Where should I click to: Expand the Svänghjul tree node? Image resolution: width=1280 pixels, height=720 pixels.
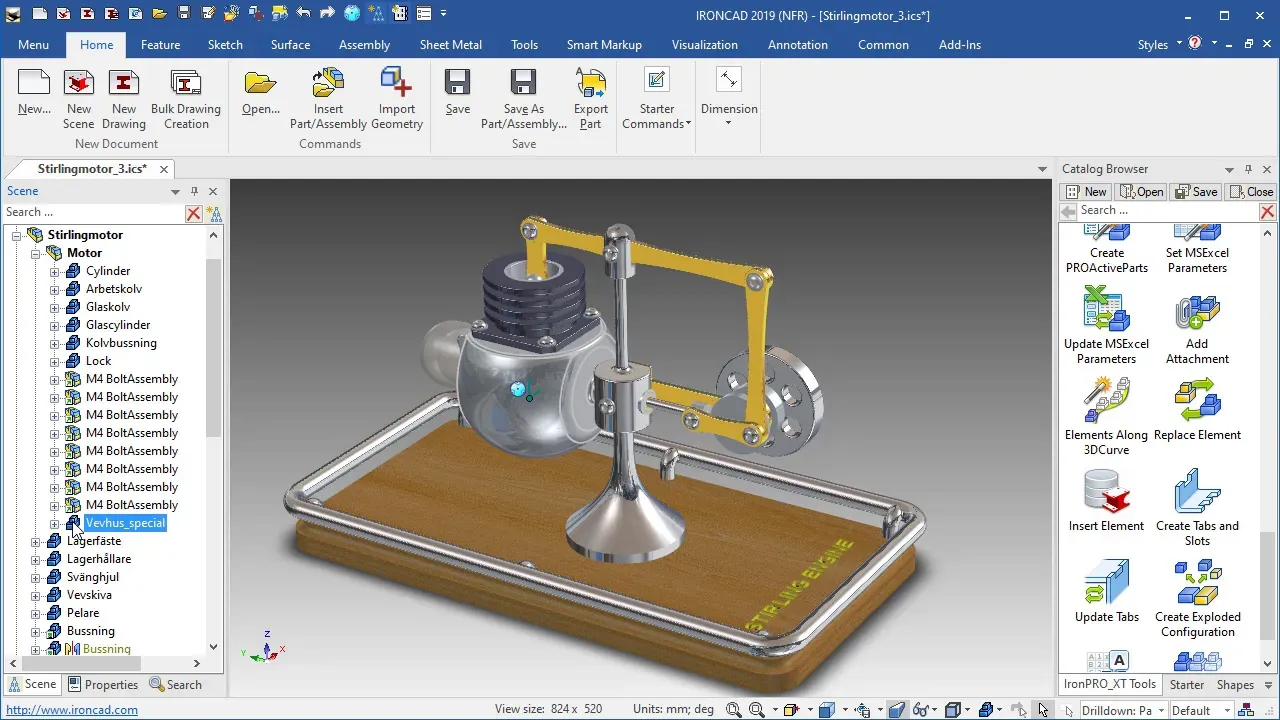(36, 577)
